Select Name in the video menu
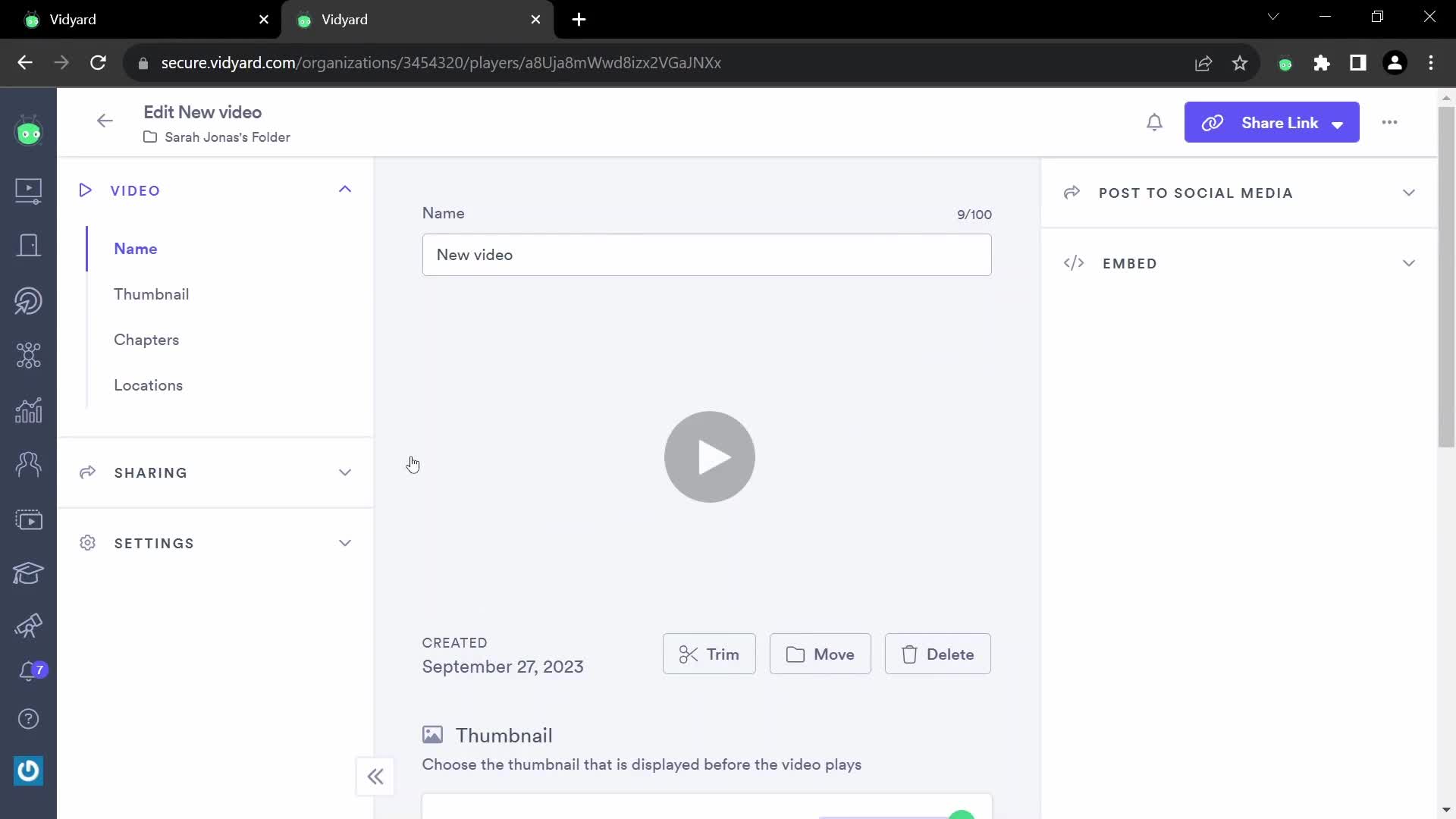The image size is (1456, 819). point(136,249)
